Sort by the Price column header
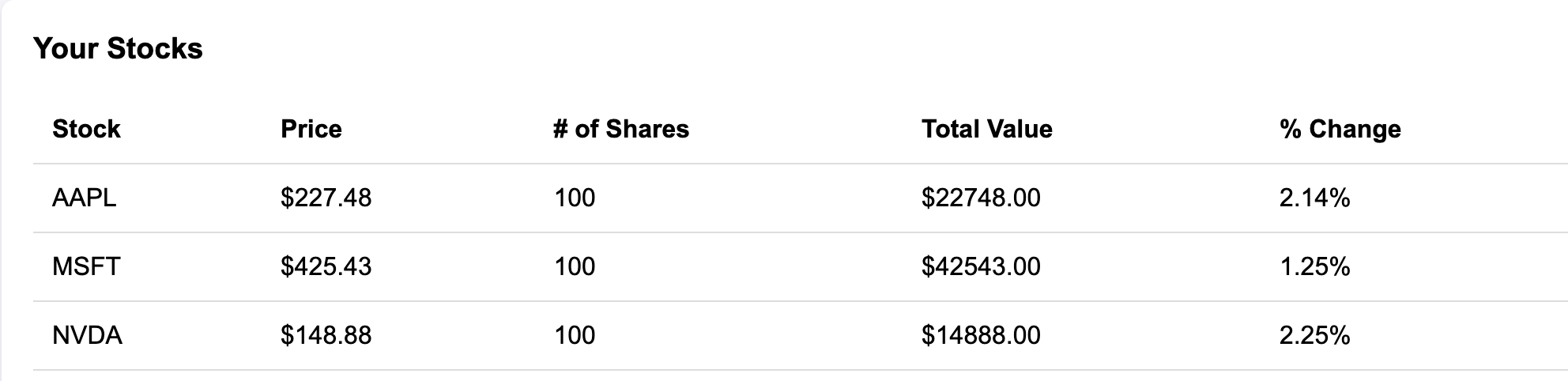The image size is (1568, 381). 311,129
